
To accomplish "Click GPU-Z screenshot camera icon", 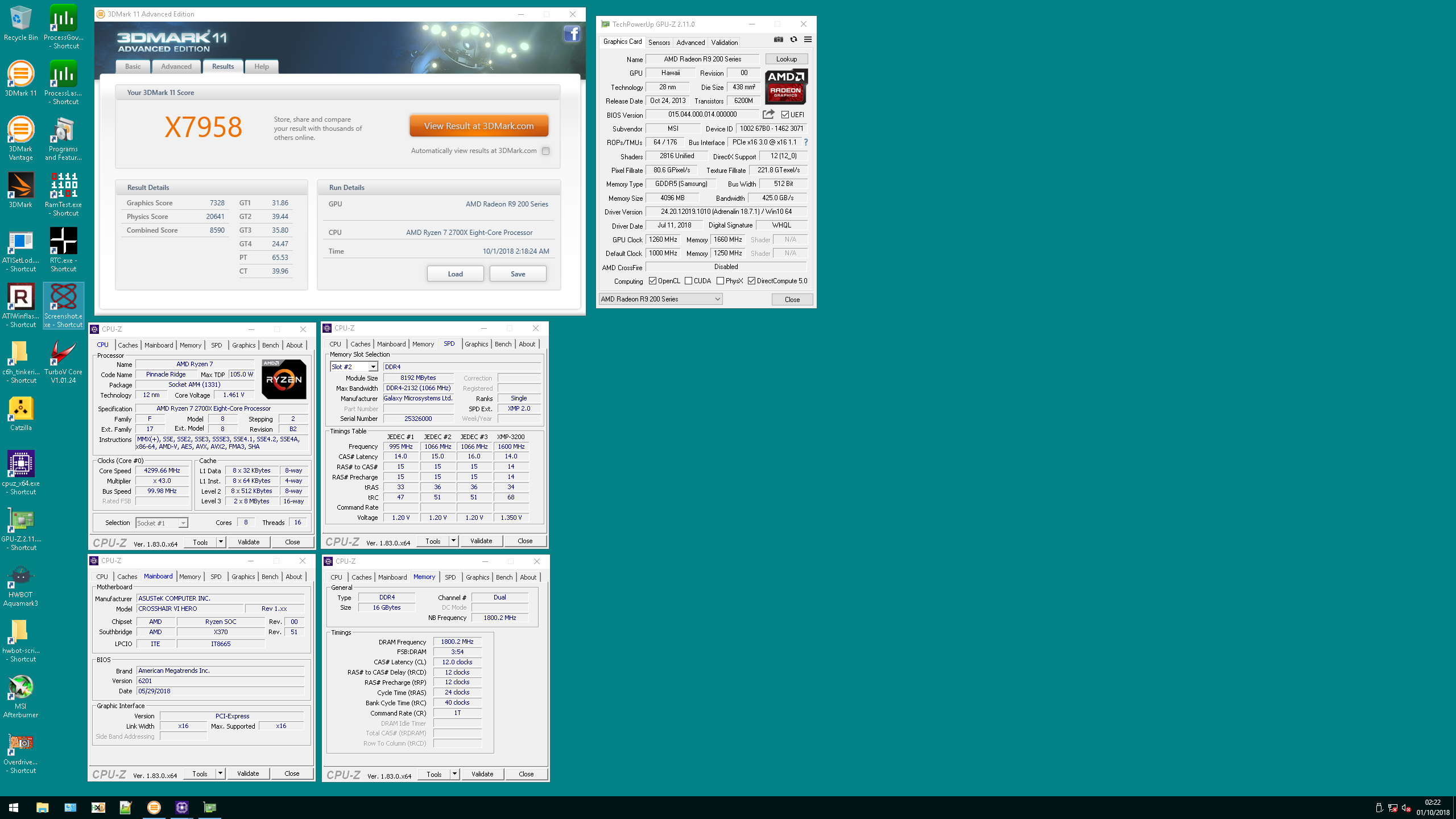I will [x=779, y=40].
